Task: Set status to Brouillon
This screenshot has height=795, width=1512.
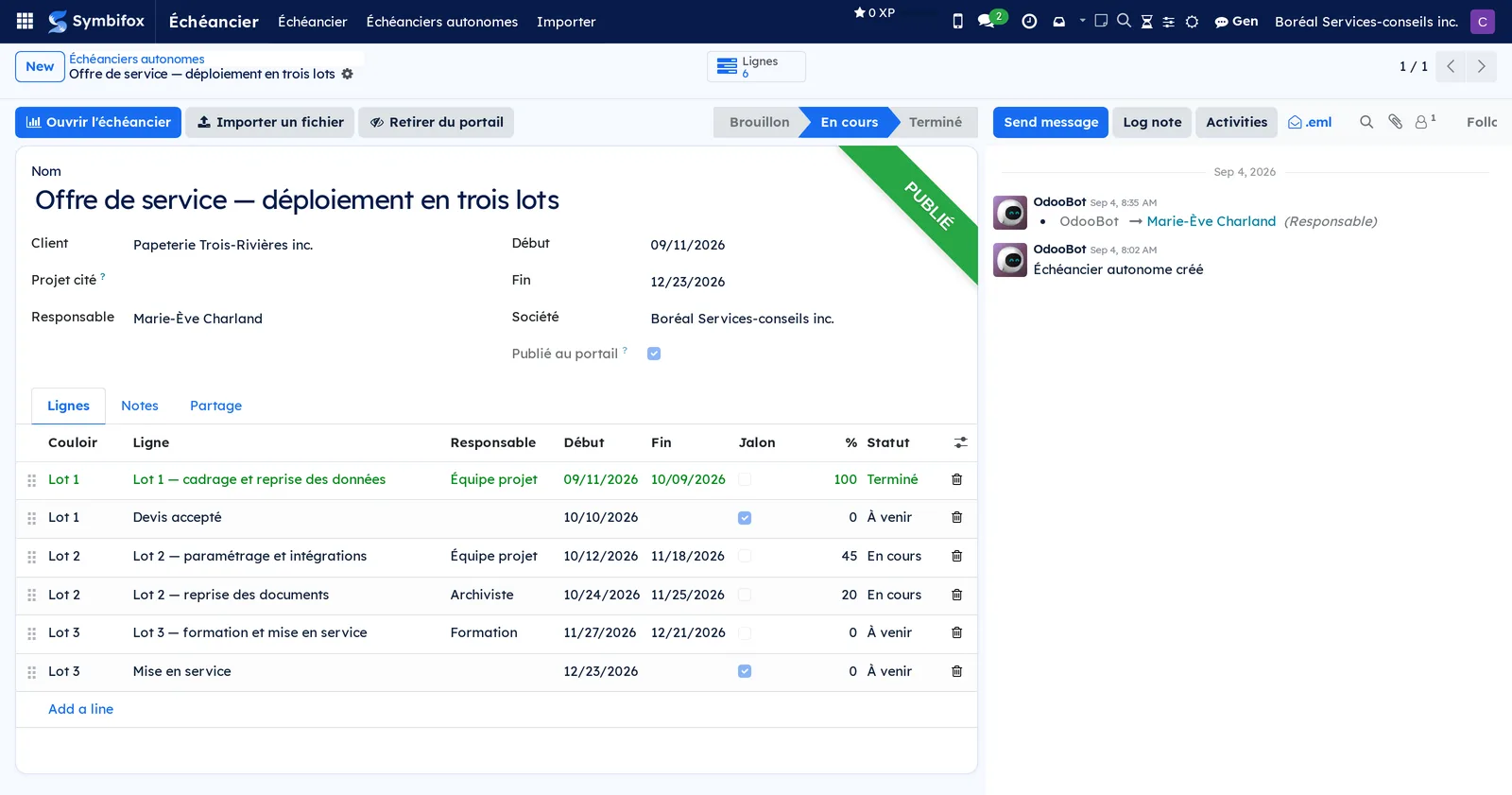Action: click(x=758, y=122)
